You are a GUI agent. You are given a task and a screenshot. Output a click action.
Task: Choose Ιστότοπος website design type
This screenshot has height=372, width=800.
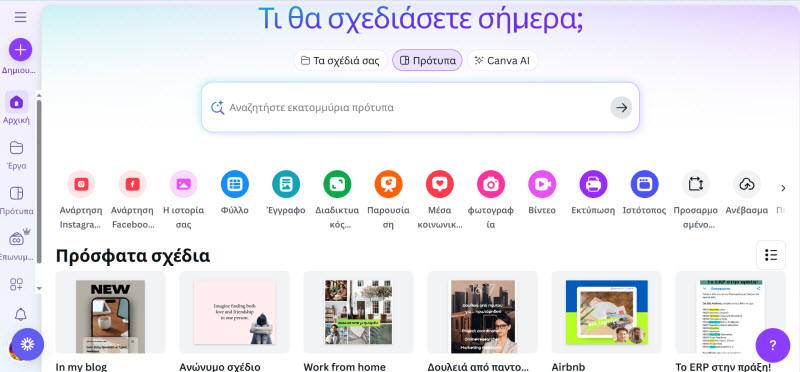click(644, 193)
